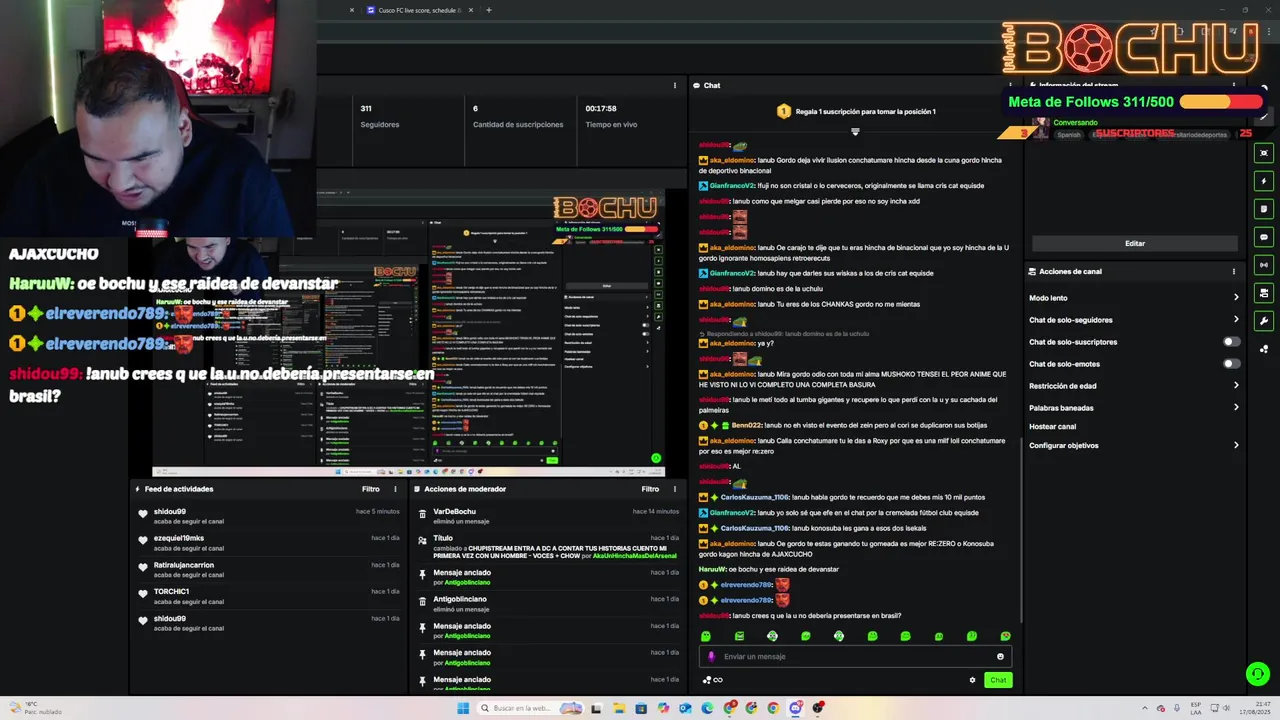Viewport: 1280px width, 720px height.
Task: Open Windows Start menu
Action: click(463, 708)
